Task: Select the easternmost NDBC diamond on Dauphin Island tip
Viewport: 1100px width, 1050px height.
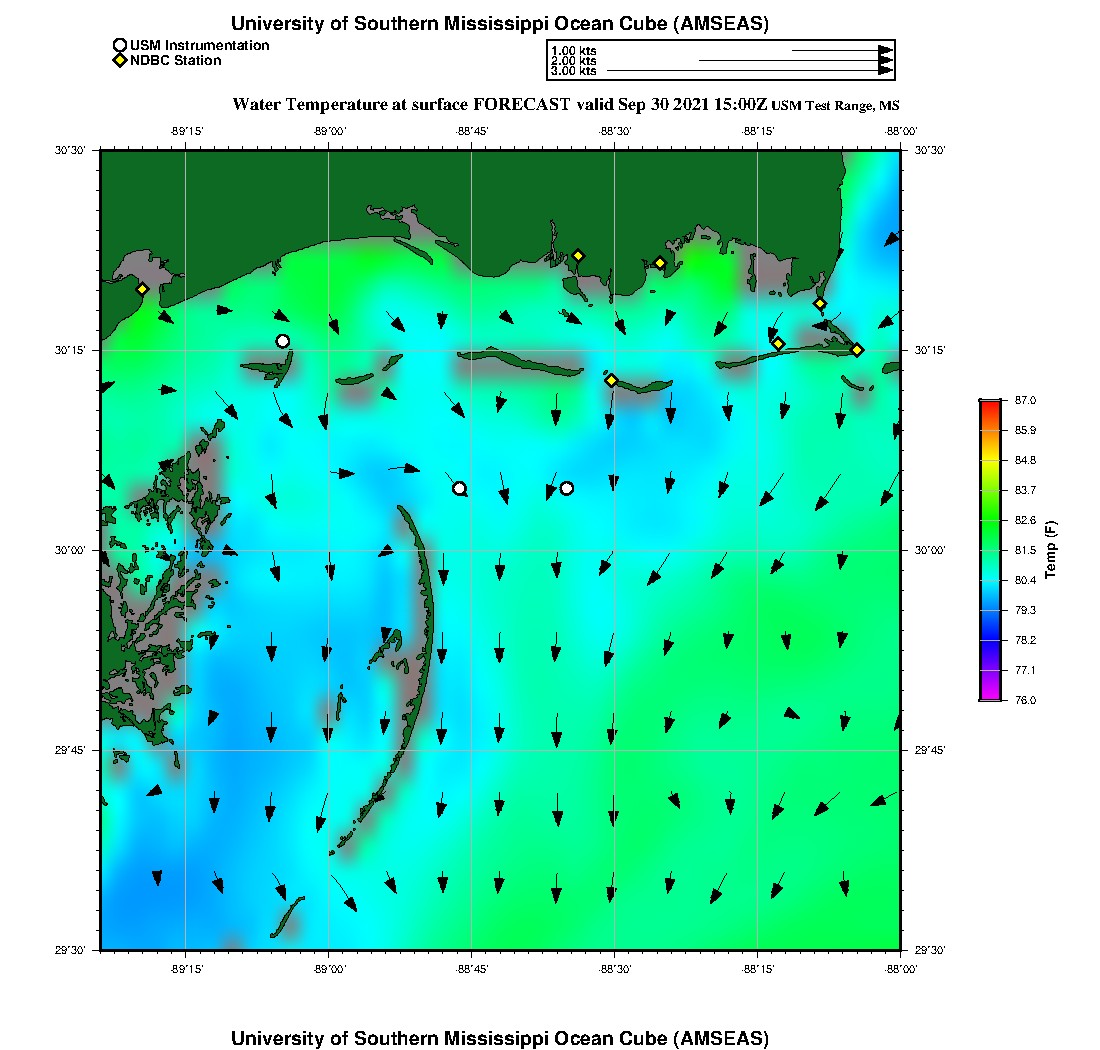Action: pos(857,350)
